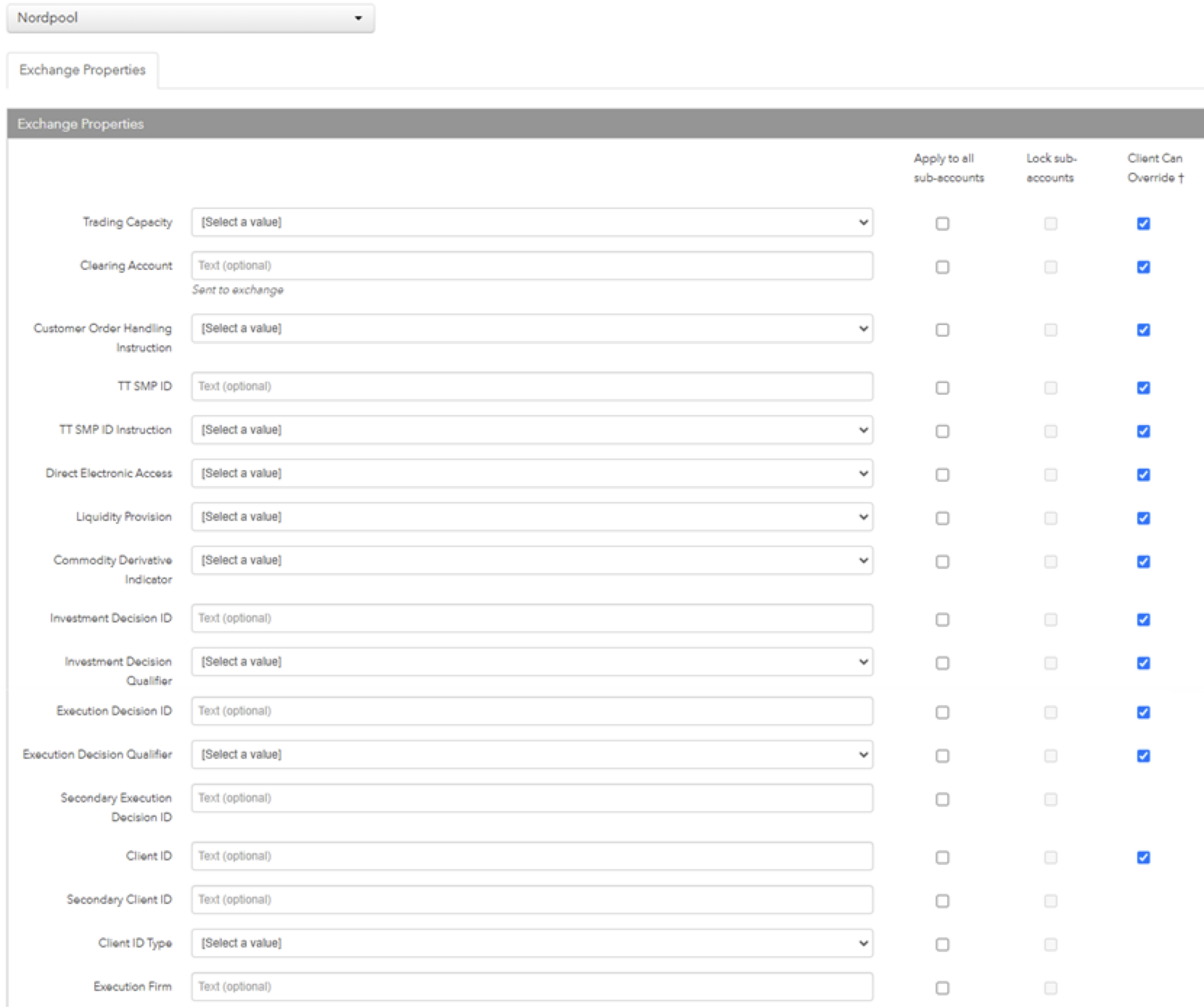This screenshot has width=1204, height=1007.
Task: Click the gray Exchange Properties section header
Action: (x=606, y=124)
